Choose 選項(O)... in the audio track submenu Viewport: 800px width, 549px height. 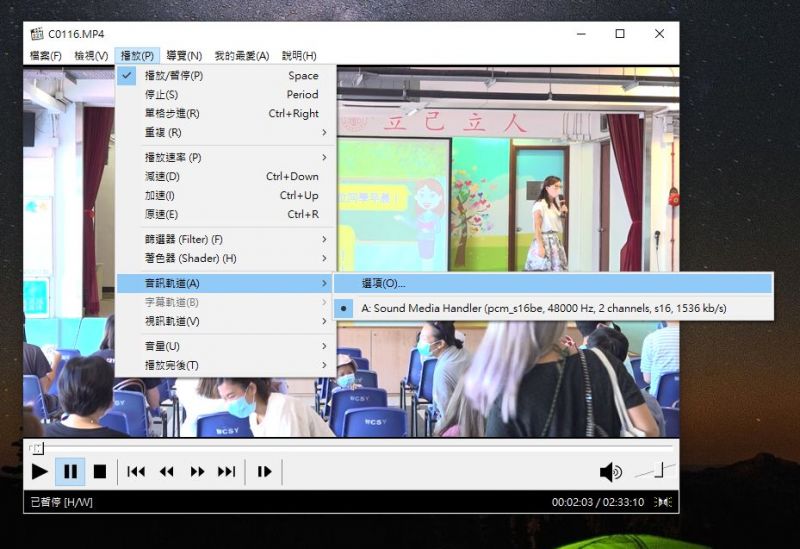[383, 284]
